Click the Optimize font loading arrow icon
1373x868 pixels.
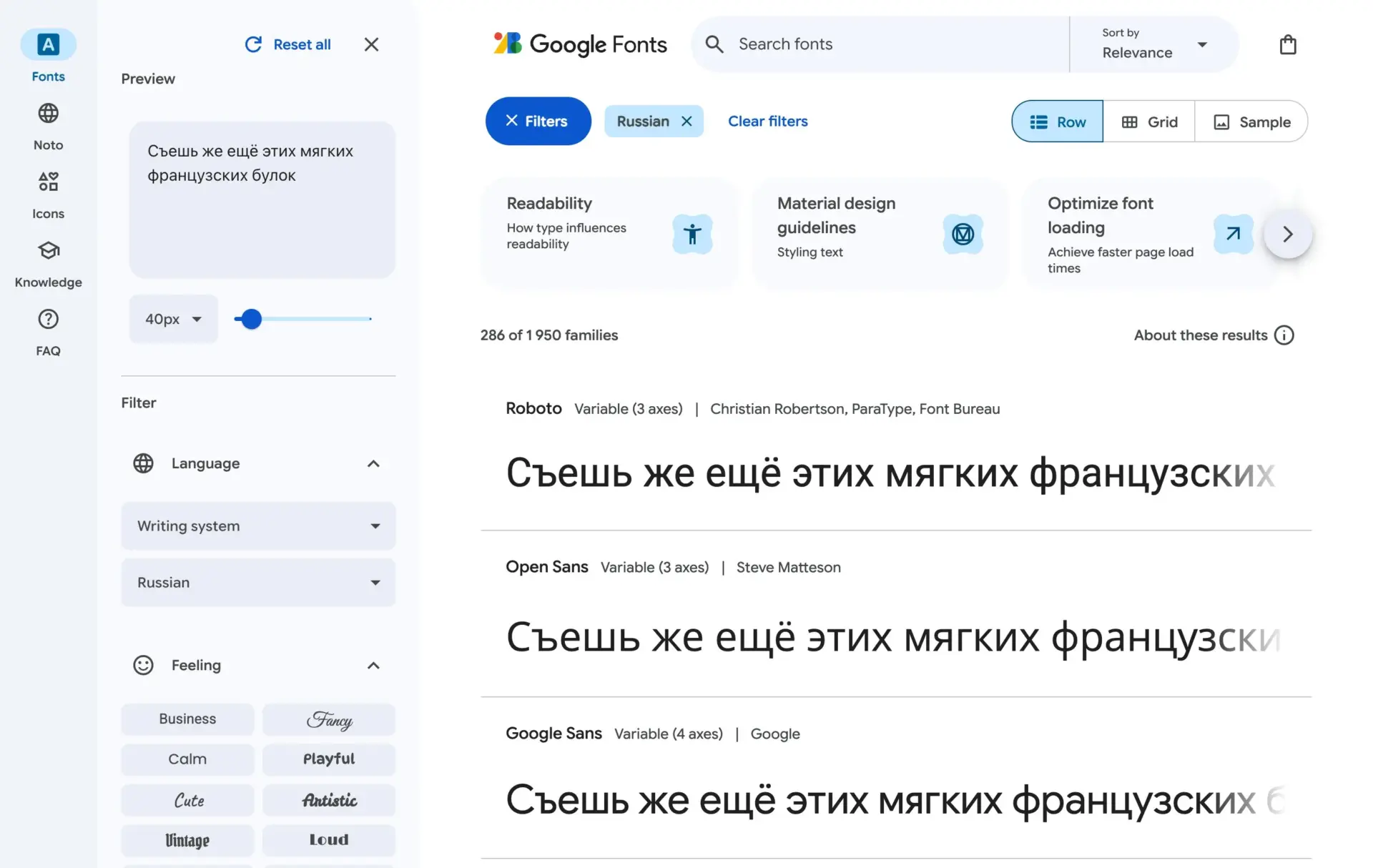click(1233, 234)
